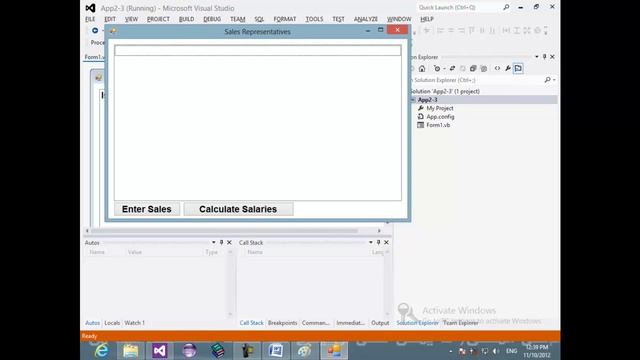Close the Autos panel
This screenshot has height=360, width=640.
(229, 242)
